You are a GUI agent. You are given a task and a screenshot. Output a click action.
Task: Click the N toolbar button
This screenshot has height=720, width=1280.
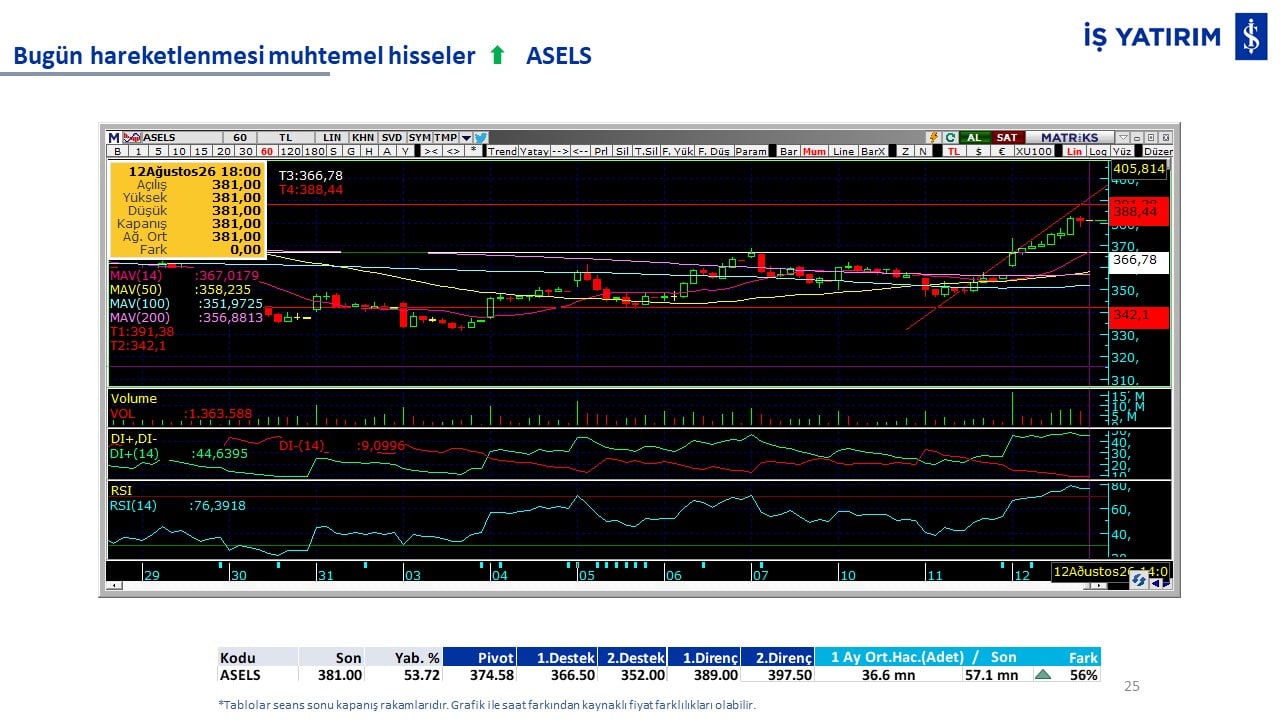coord(923,151)
